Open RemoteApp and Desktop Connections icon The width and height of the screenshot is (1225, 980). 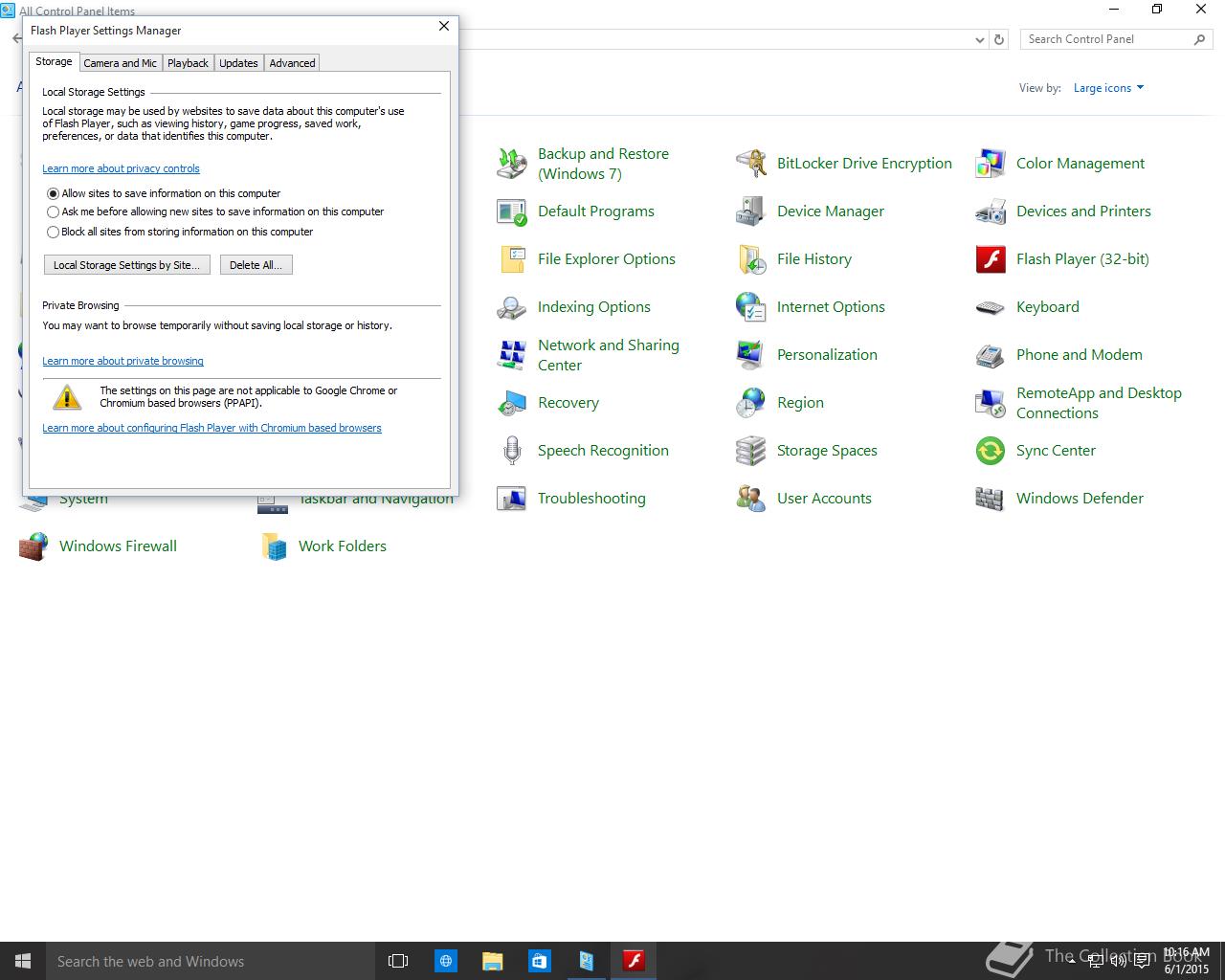click(x=991, y=403)
